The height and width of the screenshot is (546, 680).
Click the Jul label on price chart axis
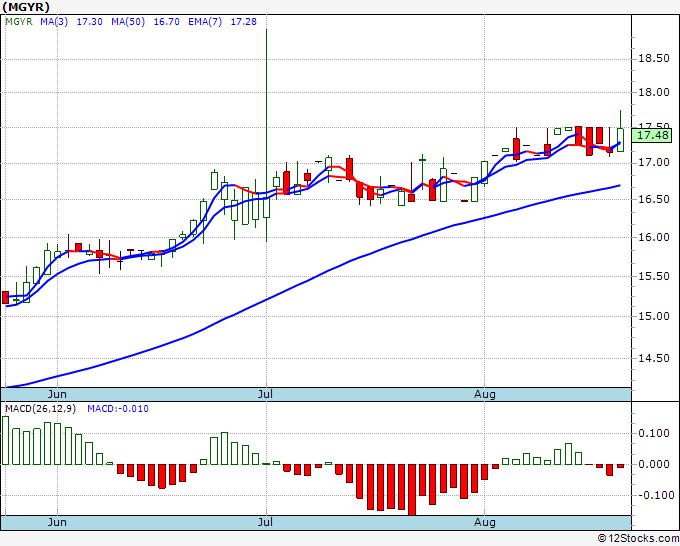265,394
